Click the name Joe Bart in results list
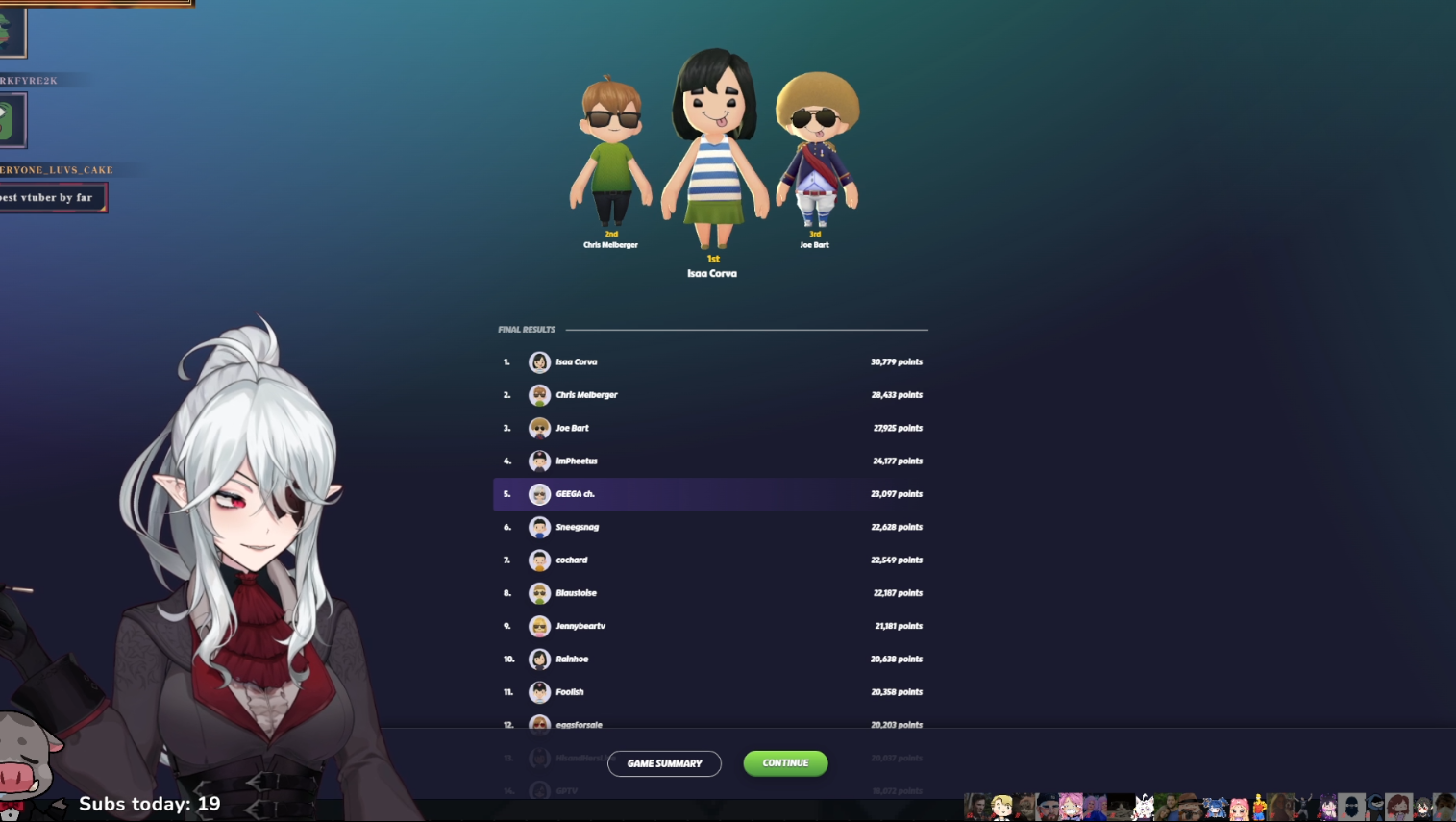 (572, 428)
